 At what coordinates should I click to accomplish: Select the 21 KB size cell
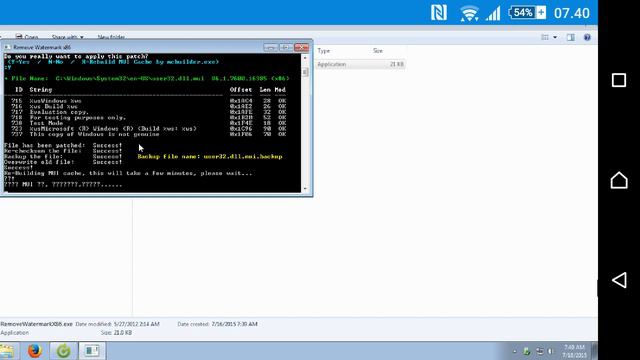[396, 64]
